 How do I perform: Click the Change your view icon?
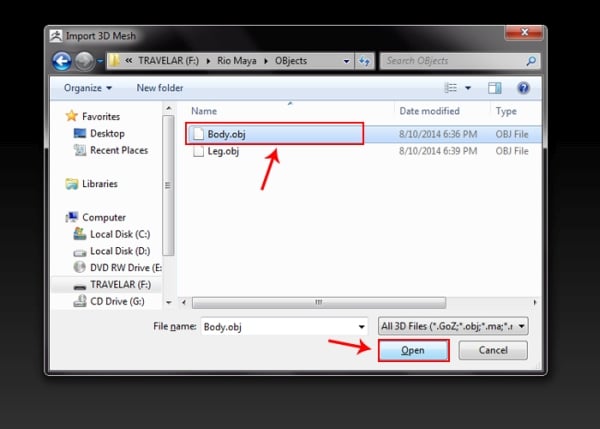(x=451, y=88)
